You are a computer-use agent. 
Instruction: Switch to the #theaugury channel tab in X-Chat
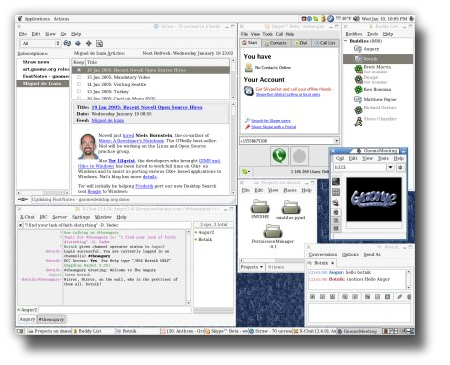tap(51, 319)
